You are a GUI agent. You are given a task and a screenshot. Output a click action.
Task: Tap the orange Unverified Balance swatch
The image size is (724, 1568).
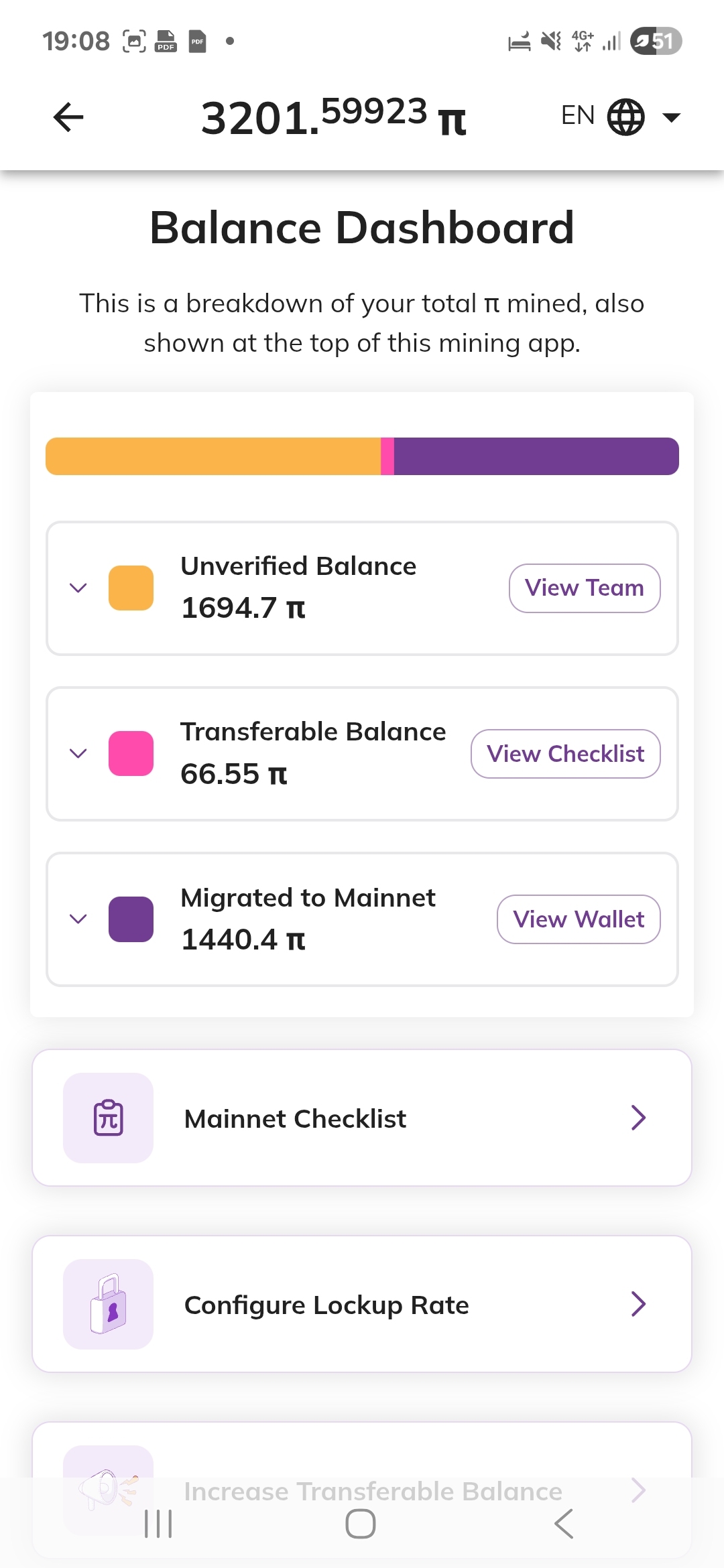131,588
